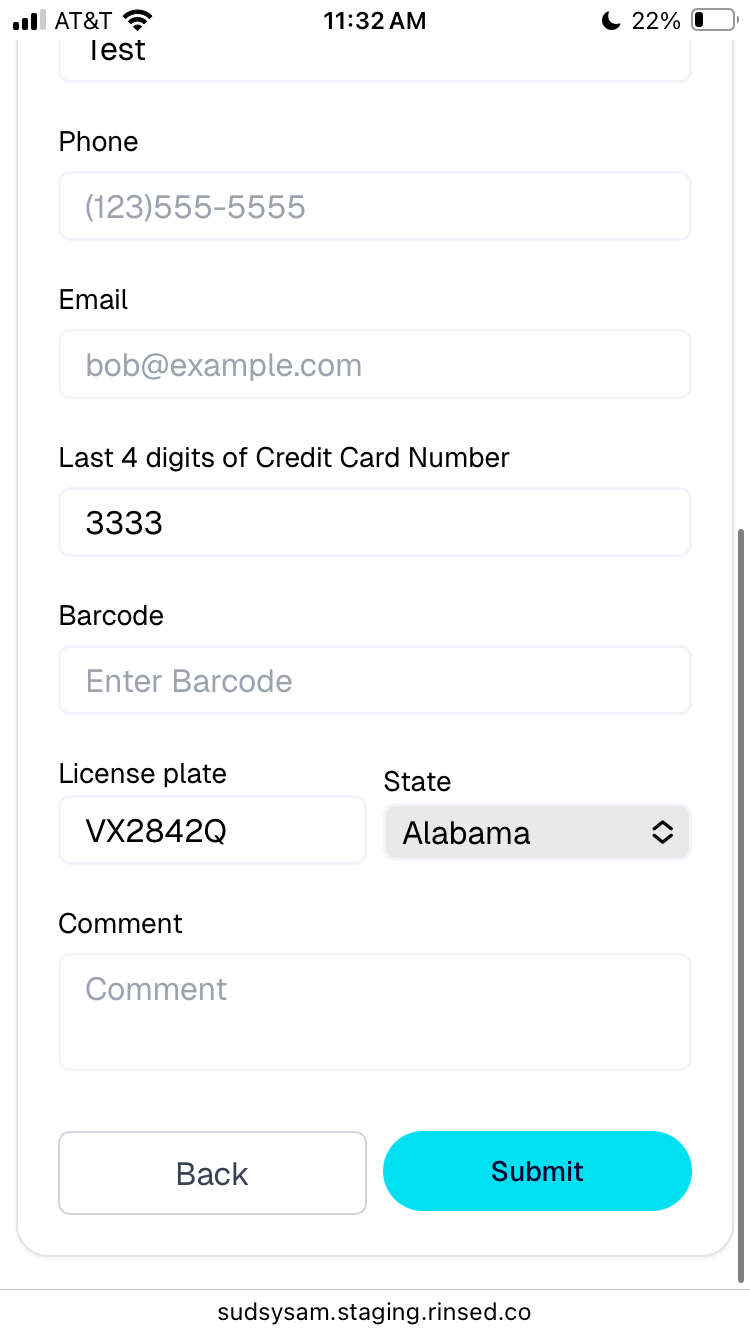Select the Email input field
Viewport: 750px width, 1334px height.
375,364
